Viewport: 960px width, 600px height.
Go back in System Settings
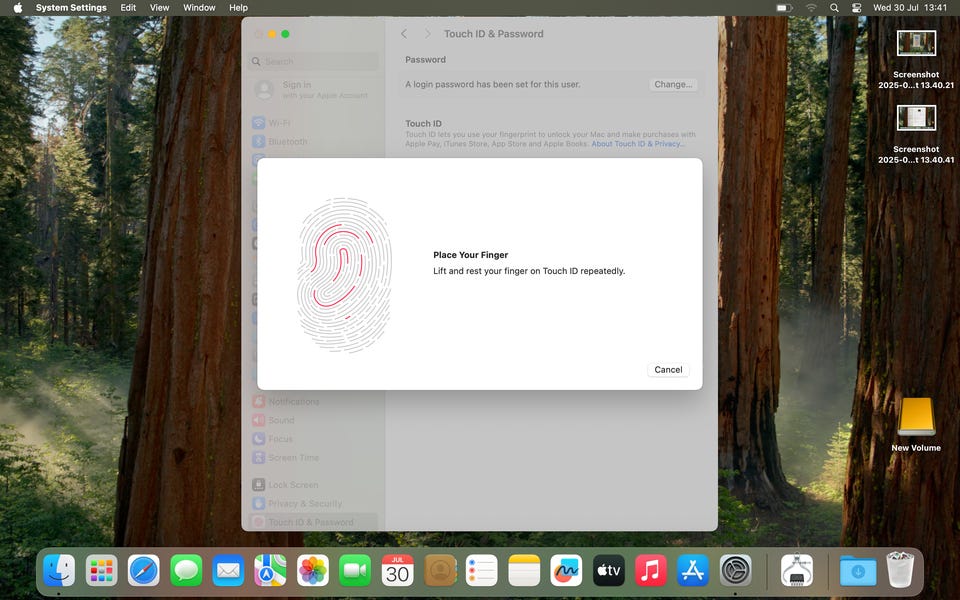pyautogui.click(x=404, y=34)
